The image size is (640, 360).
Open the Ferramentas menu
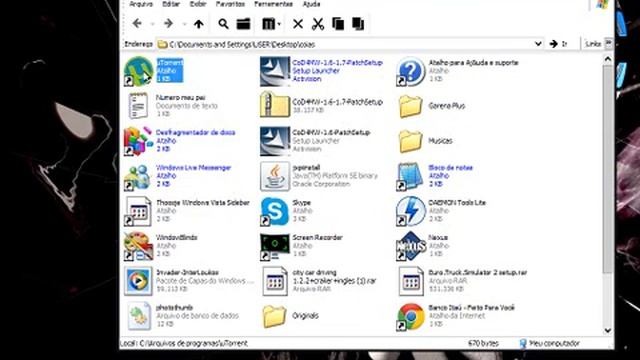point(273,4)
